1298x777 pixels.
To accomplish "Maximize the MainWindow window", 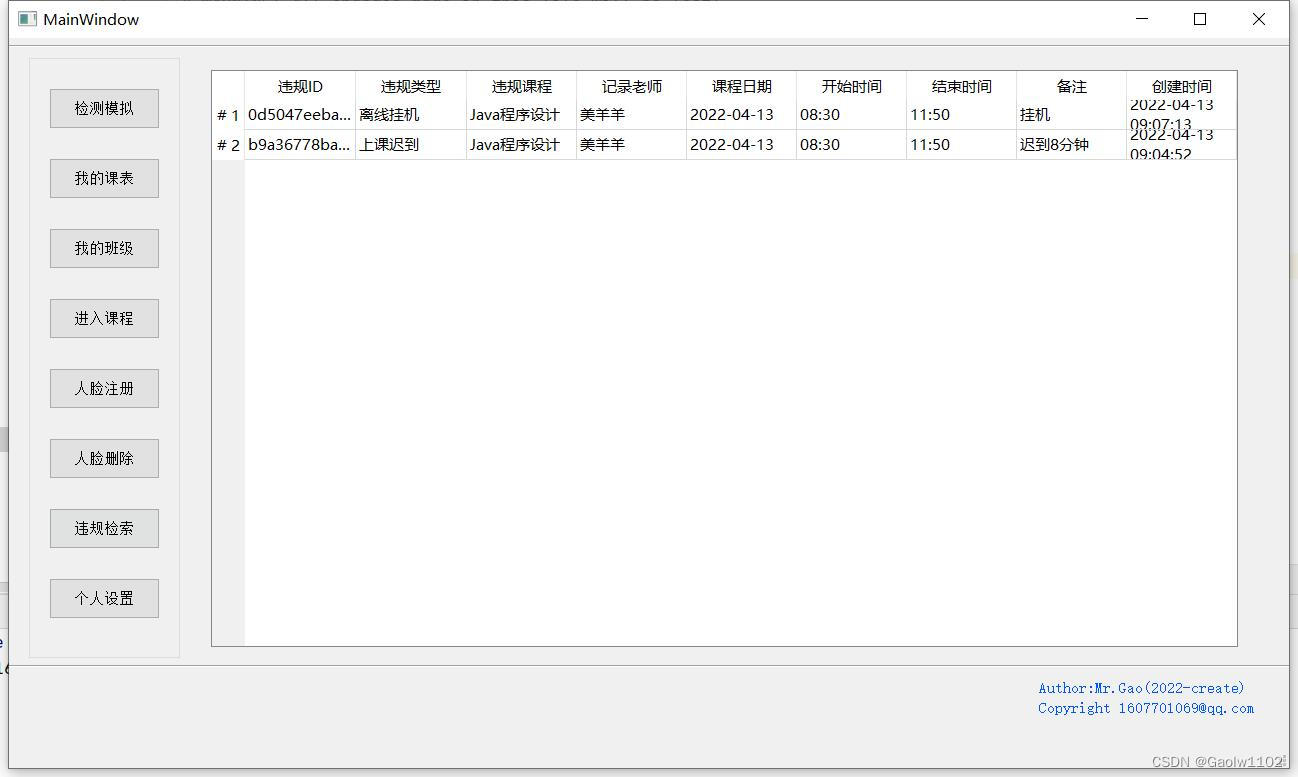I will click(1200, 19).
